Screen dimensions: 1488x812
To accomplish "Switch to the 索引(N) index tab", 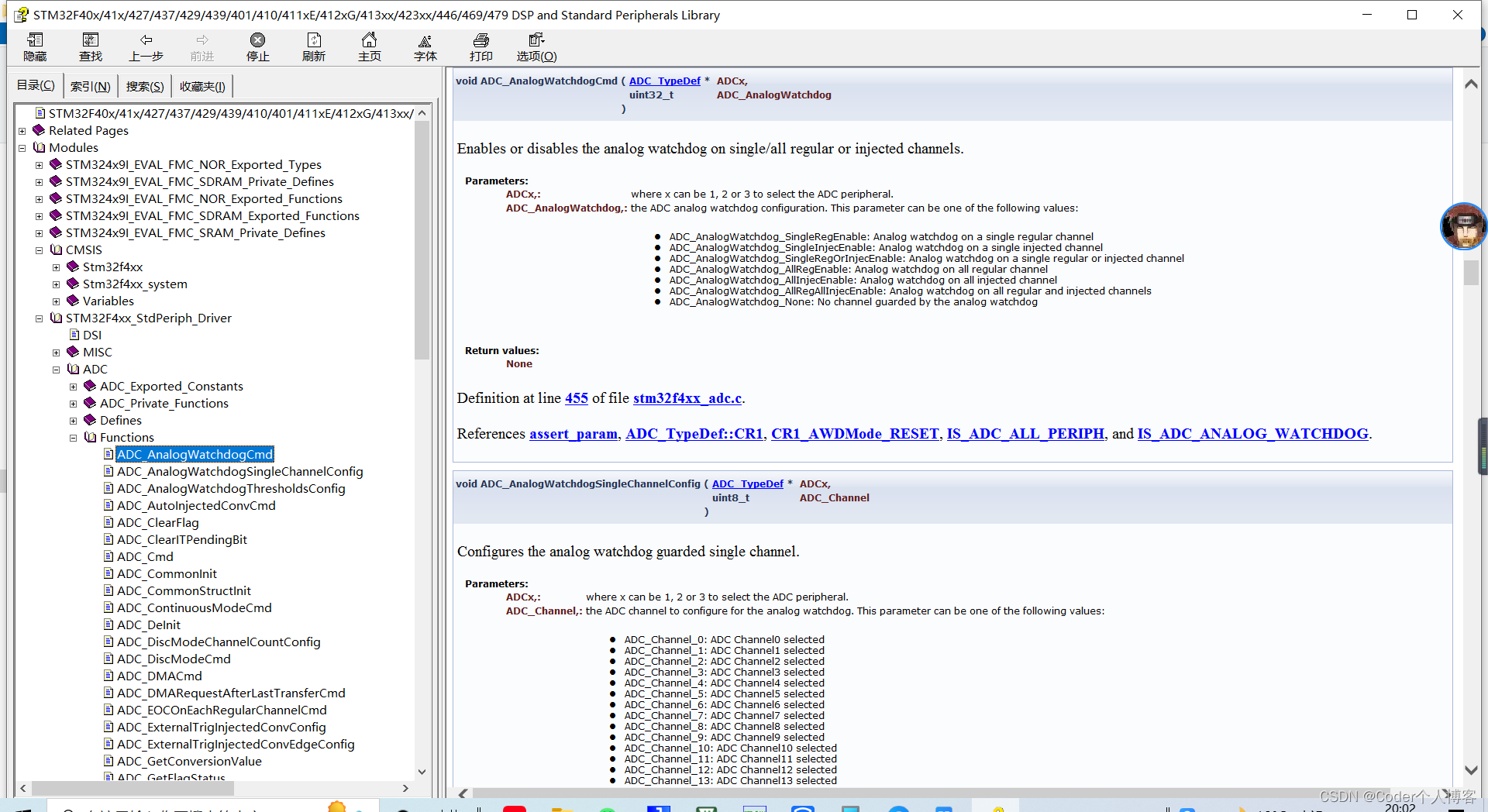I will (91, 86).
